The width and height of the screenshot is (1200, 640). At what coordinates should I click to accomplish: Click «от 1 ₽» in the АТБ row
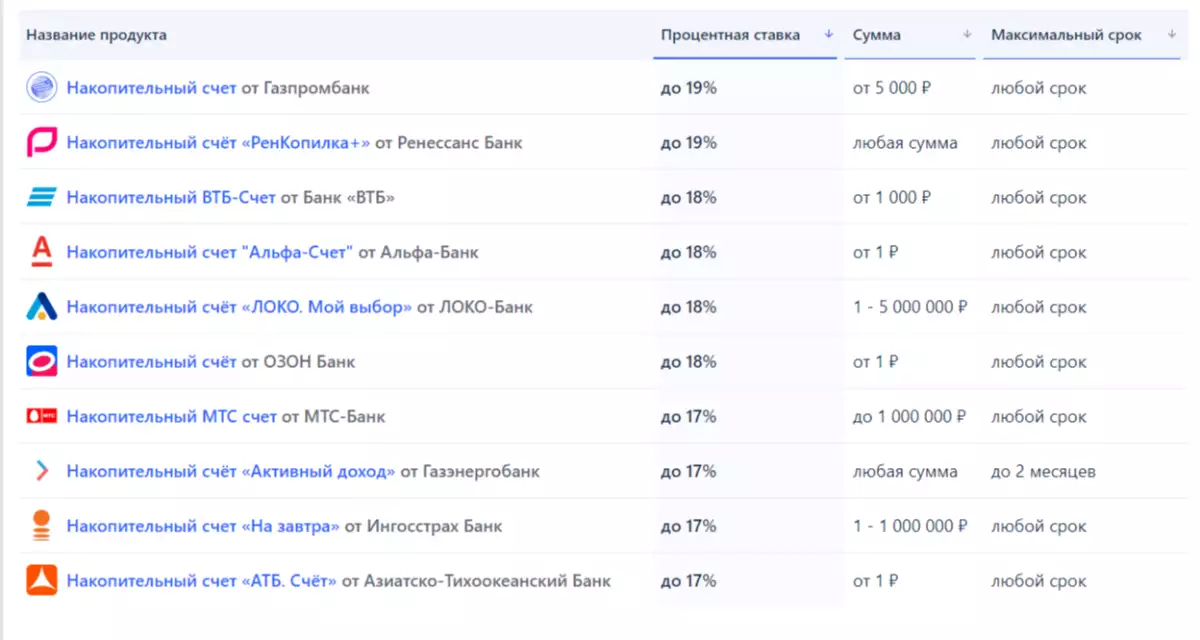(876, 581)
